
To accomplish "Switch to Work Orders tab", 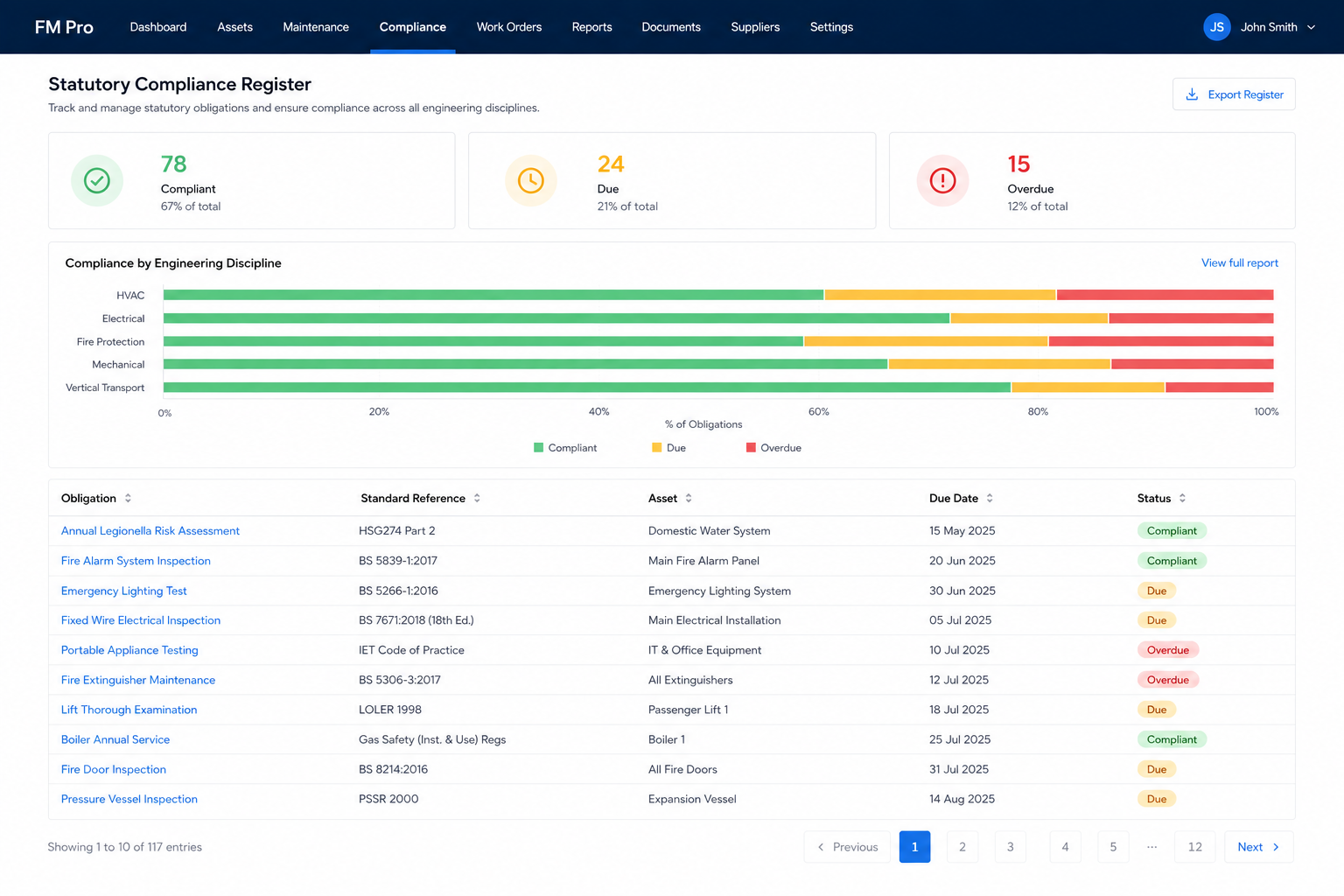I will 509,27.
